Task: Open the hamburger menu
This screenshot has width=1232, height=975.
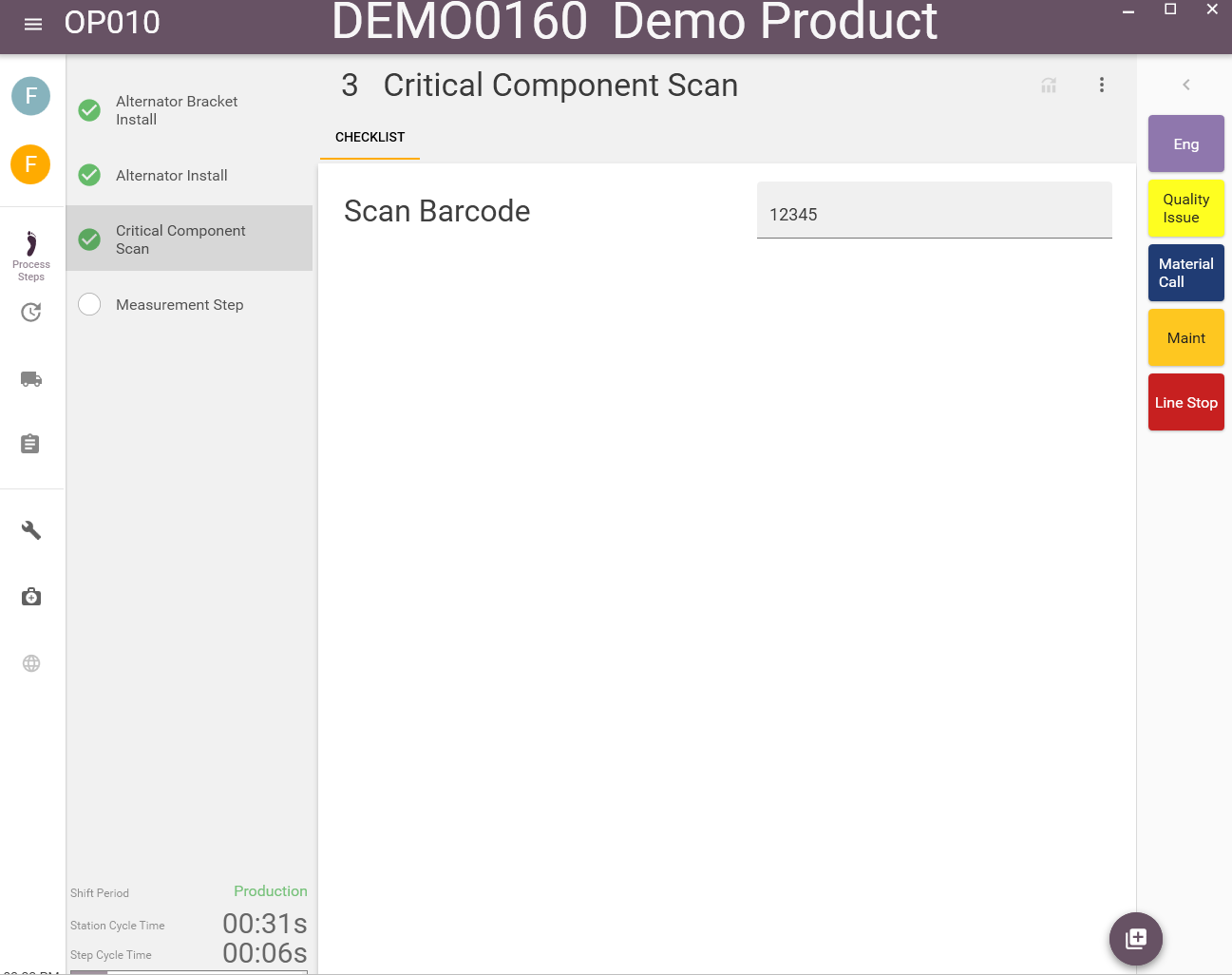Action: [33, 24]
